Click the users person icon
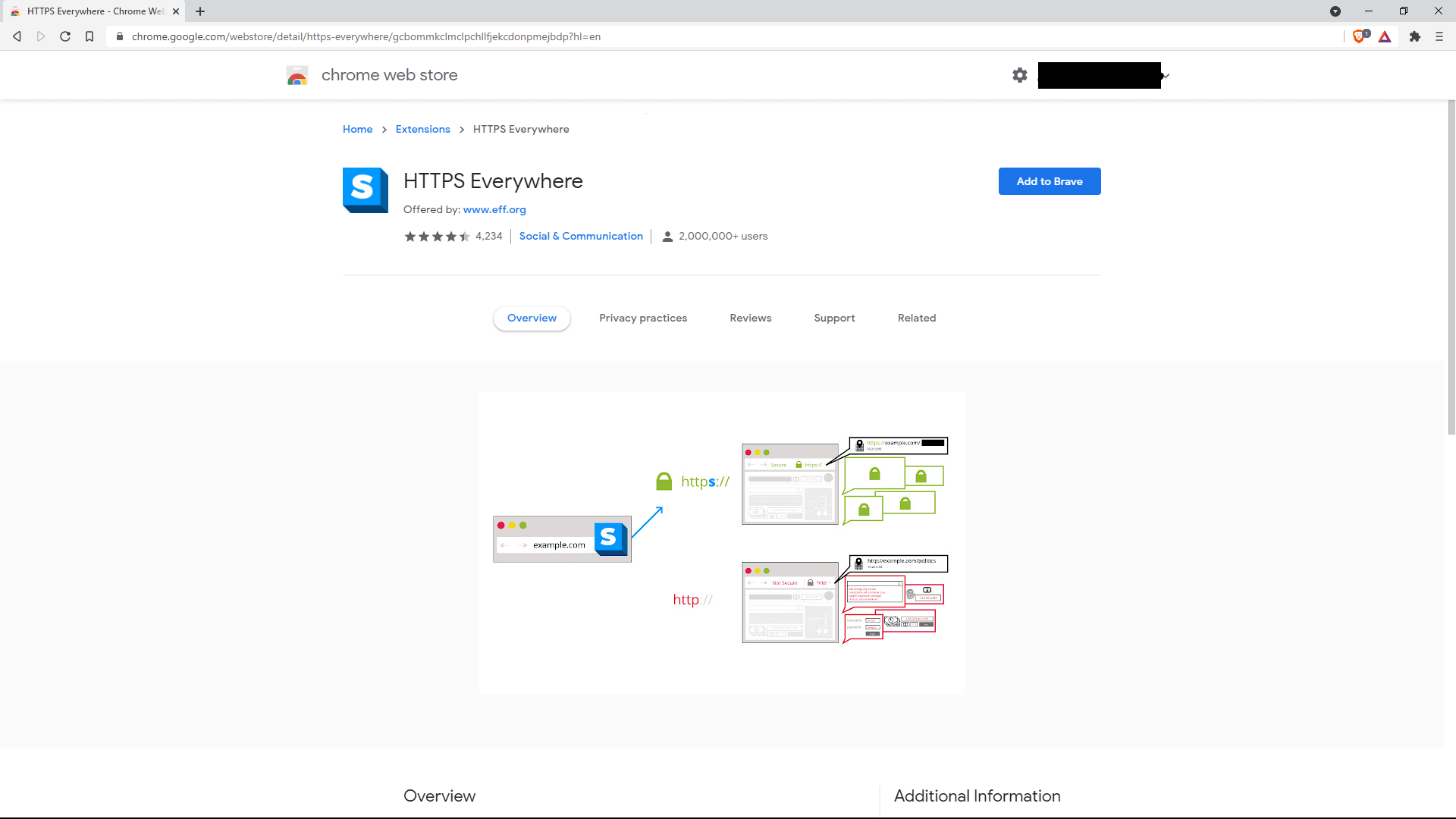Screen dimensions: 1456x819 (x=667, y=237)
